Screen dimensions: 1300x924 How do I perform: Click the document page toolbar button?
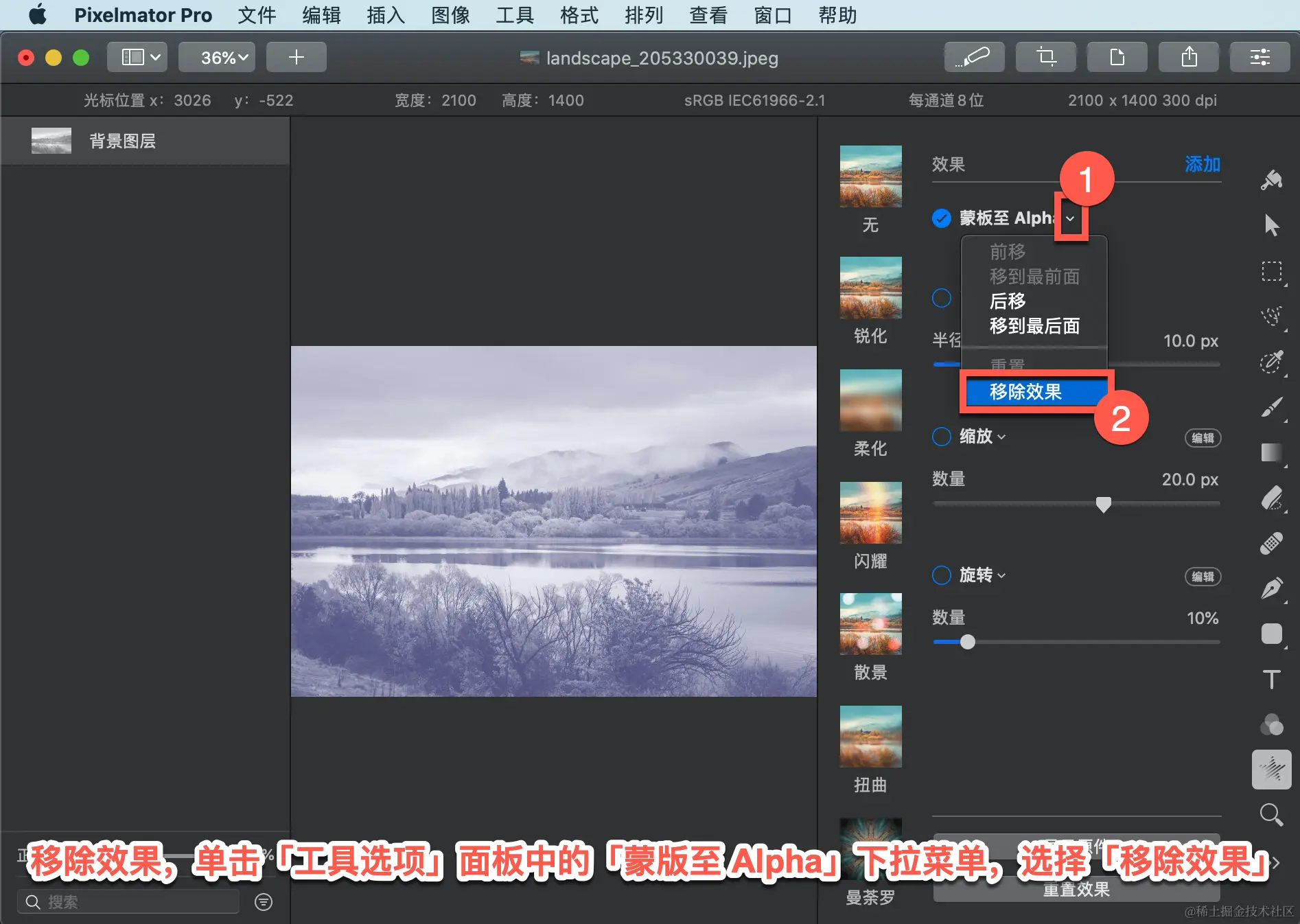coord(1117,57)
